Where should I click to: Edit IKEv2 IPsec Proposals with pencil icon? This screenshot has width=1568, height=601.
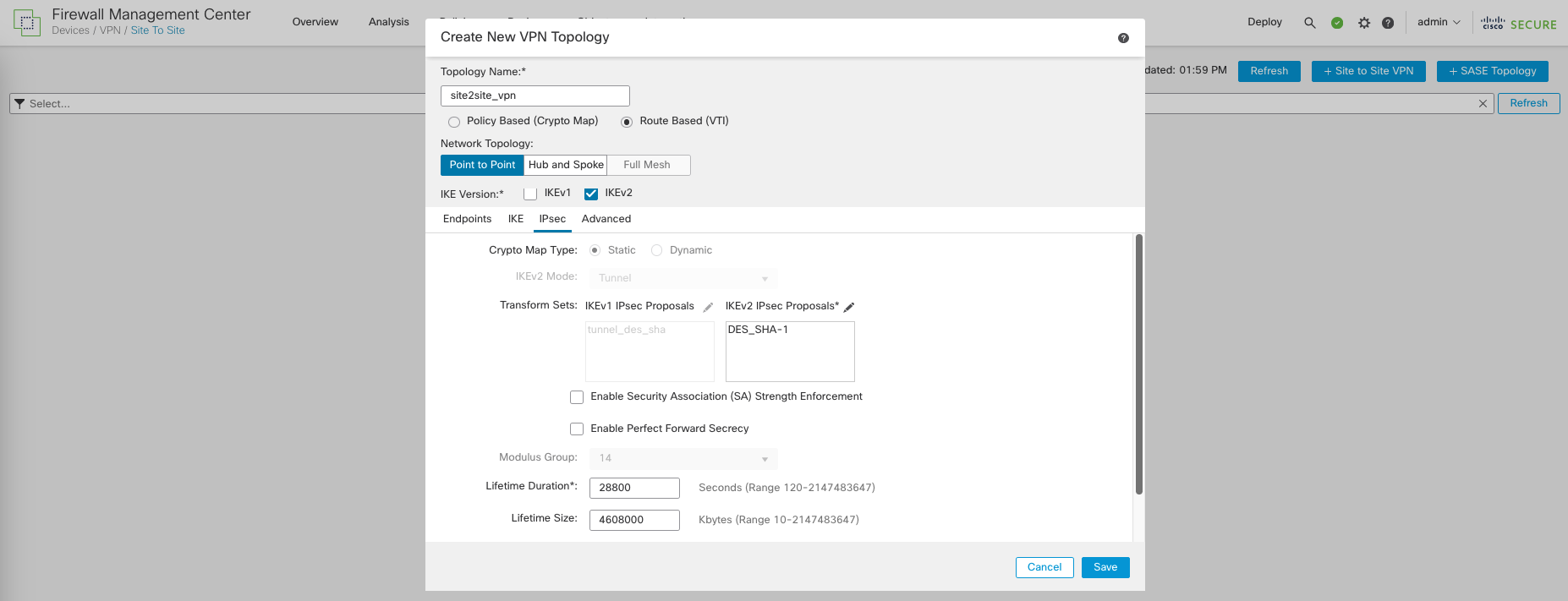tap(849, 307)
